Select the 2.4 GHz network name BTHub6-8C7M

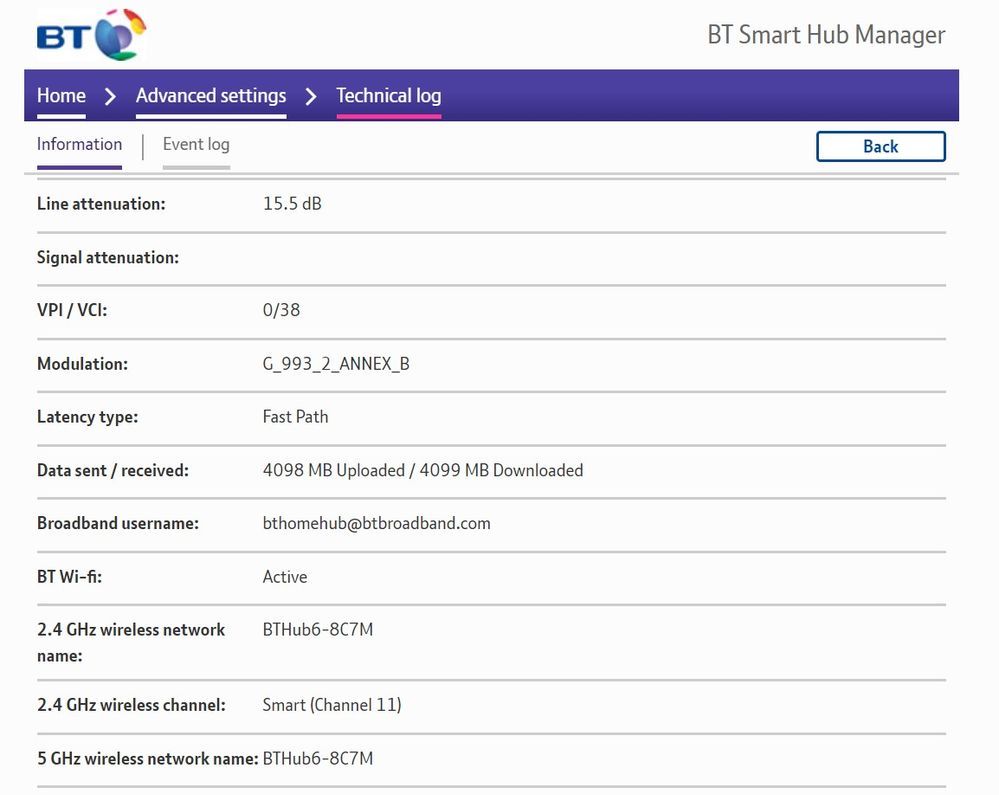pyautogui.click(x=318, y=629)
